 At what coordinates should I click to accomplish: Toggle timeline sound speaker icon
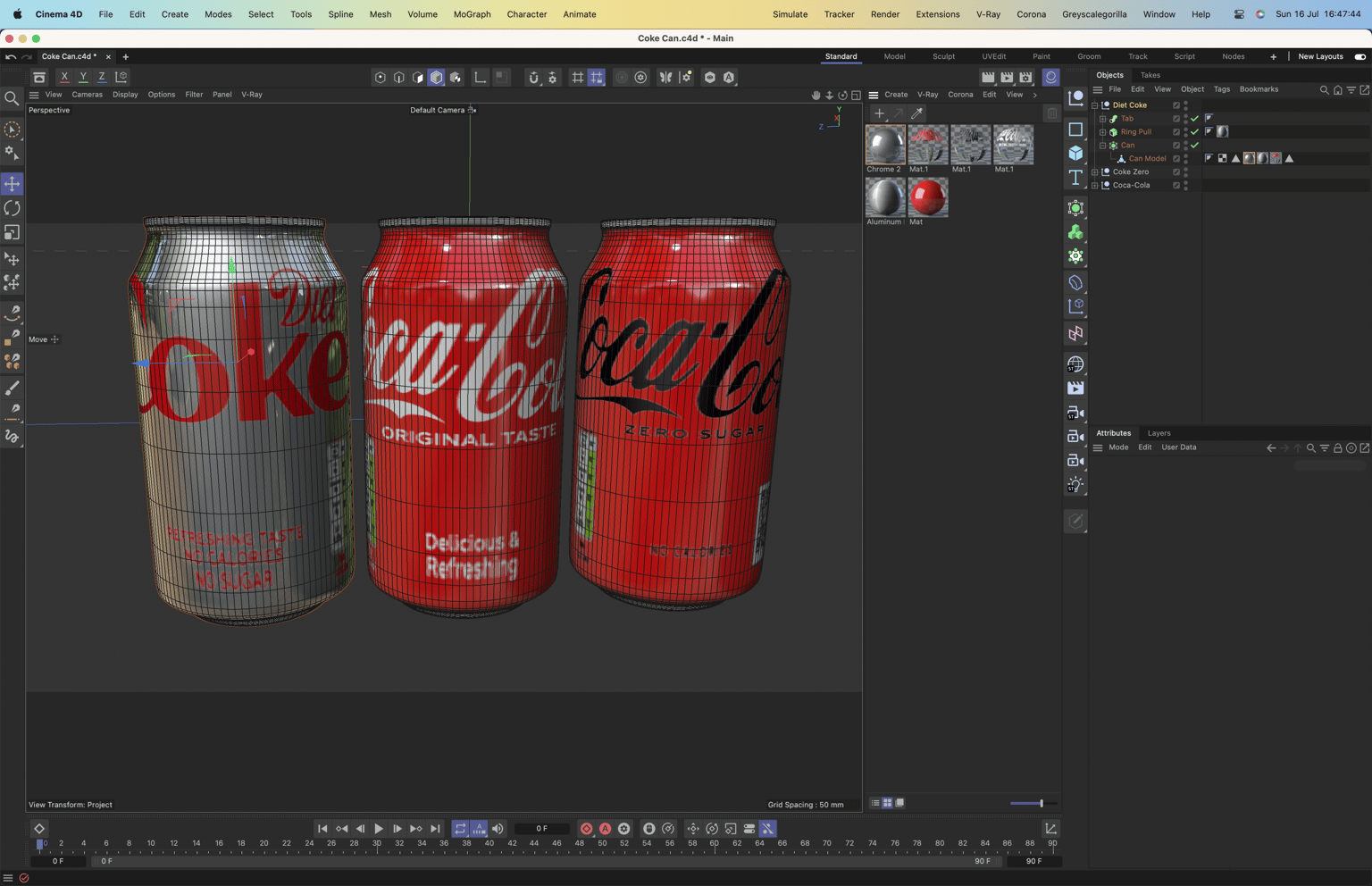coord(498,829)
